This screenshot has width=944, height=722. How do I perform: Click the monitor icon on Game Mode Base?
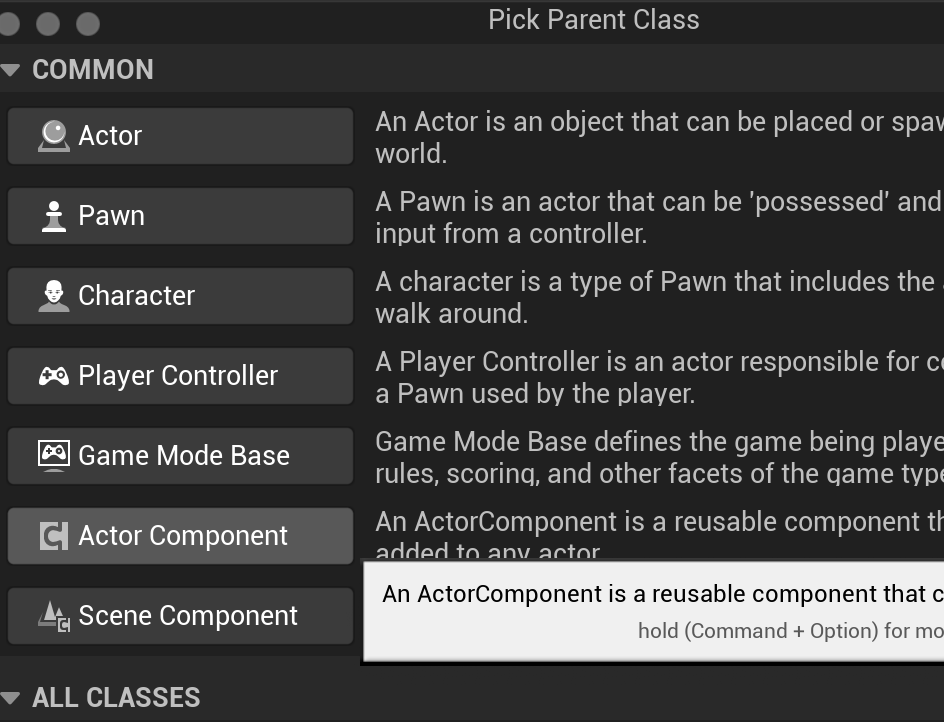click(54, 455)
